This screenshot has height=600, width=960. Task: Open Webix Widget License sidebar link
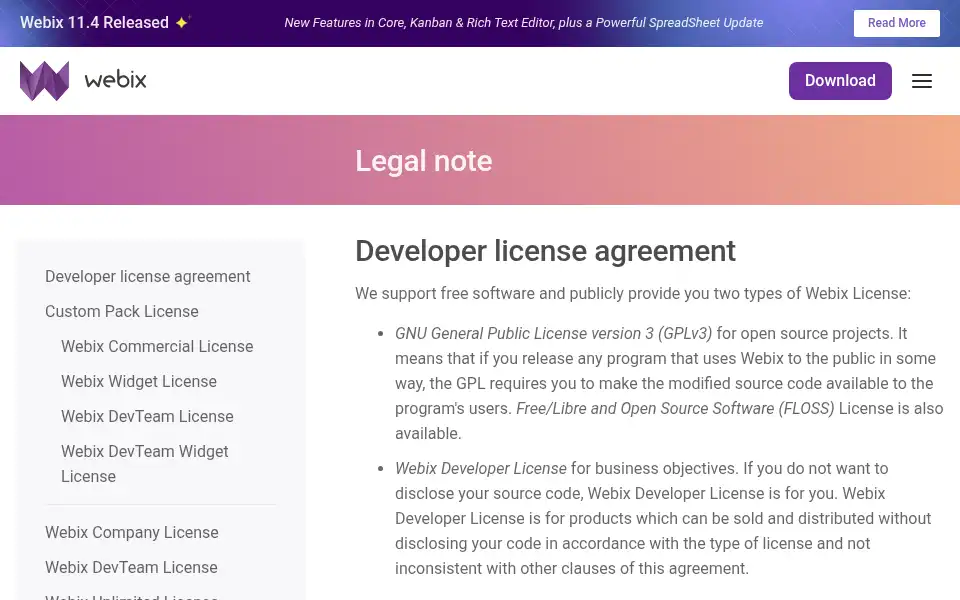(x=139, y=381)
